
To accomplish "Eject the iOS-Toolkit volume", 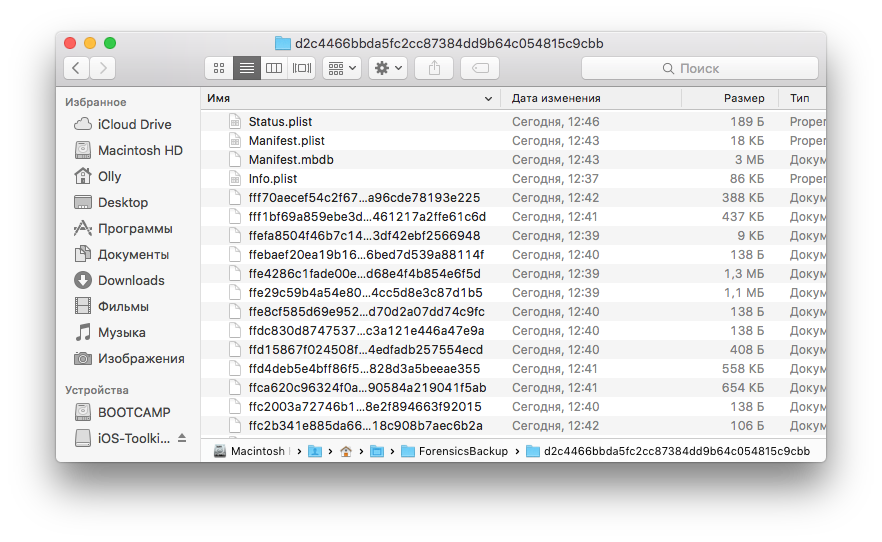I will [x=182, y=439].
